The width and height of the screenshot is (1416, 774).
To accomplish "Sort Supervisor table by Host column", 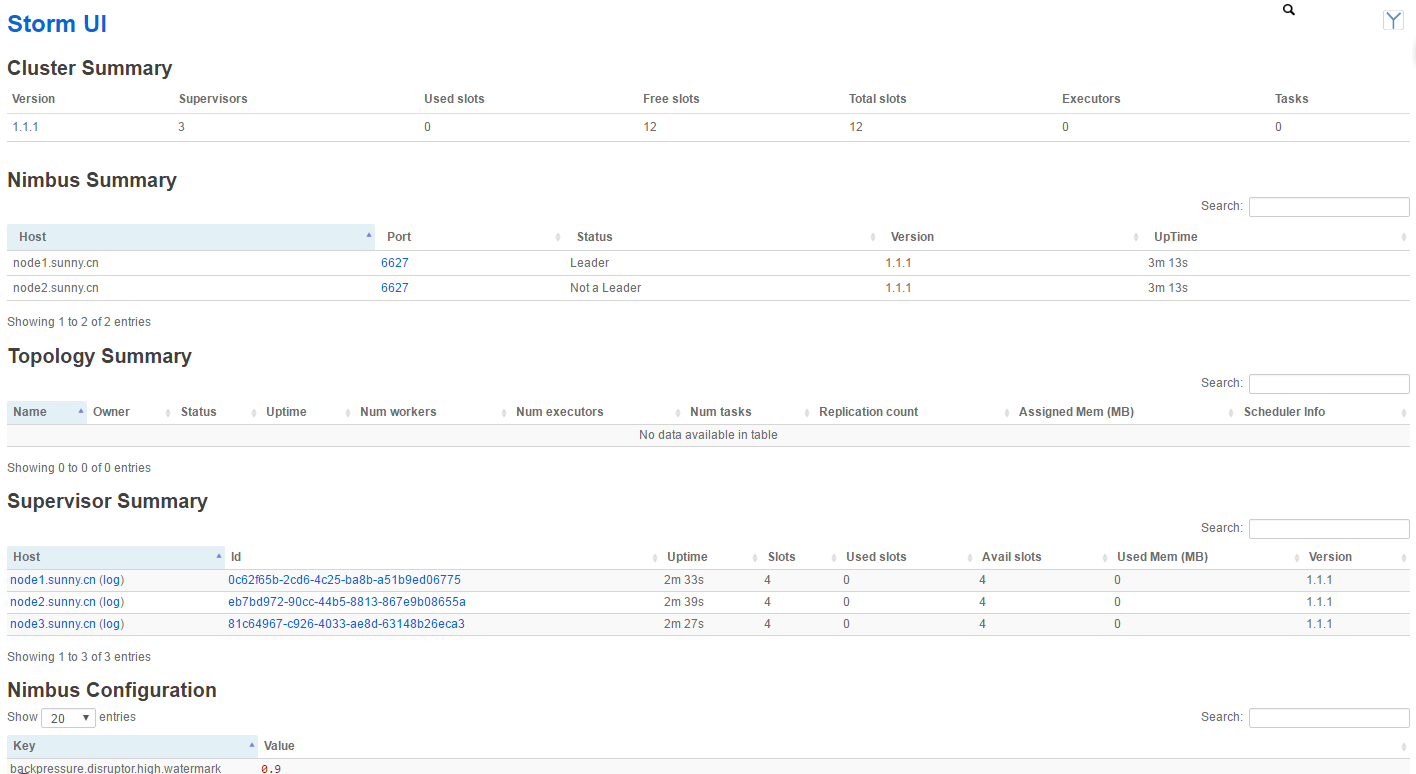I will click(x=116, y=557).
